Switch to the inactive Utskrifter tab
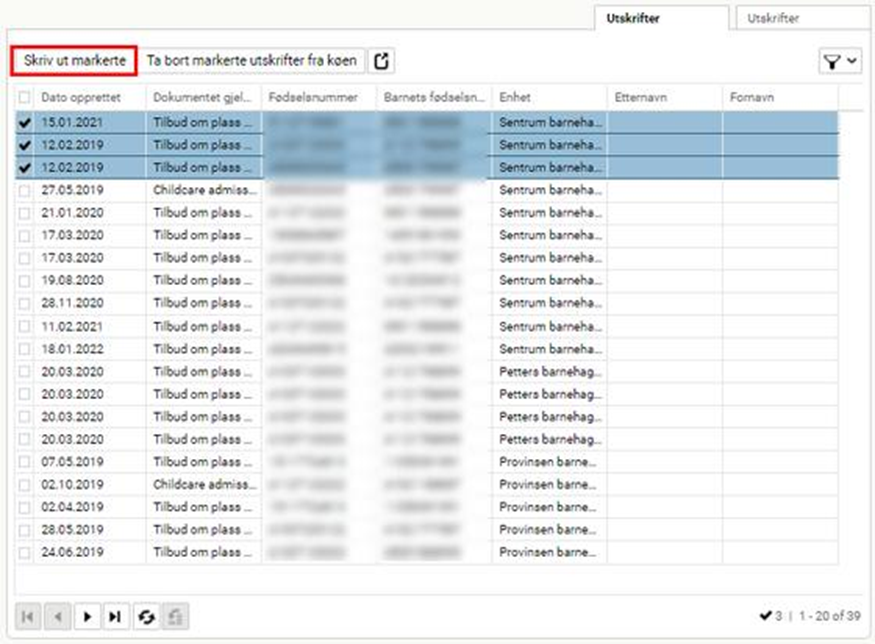The height and width of the screenshot is (644, 875). pyautogui.click(x=802, y=18)
